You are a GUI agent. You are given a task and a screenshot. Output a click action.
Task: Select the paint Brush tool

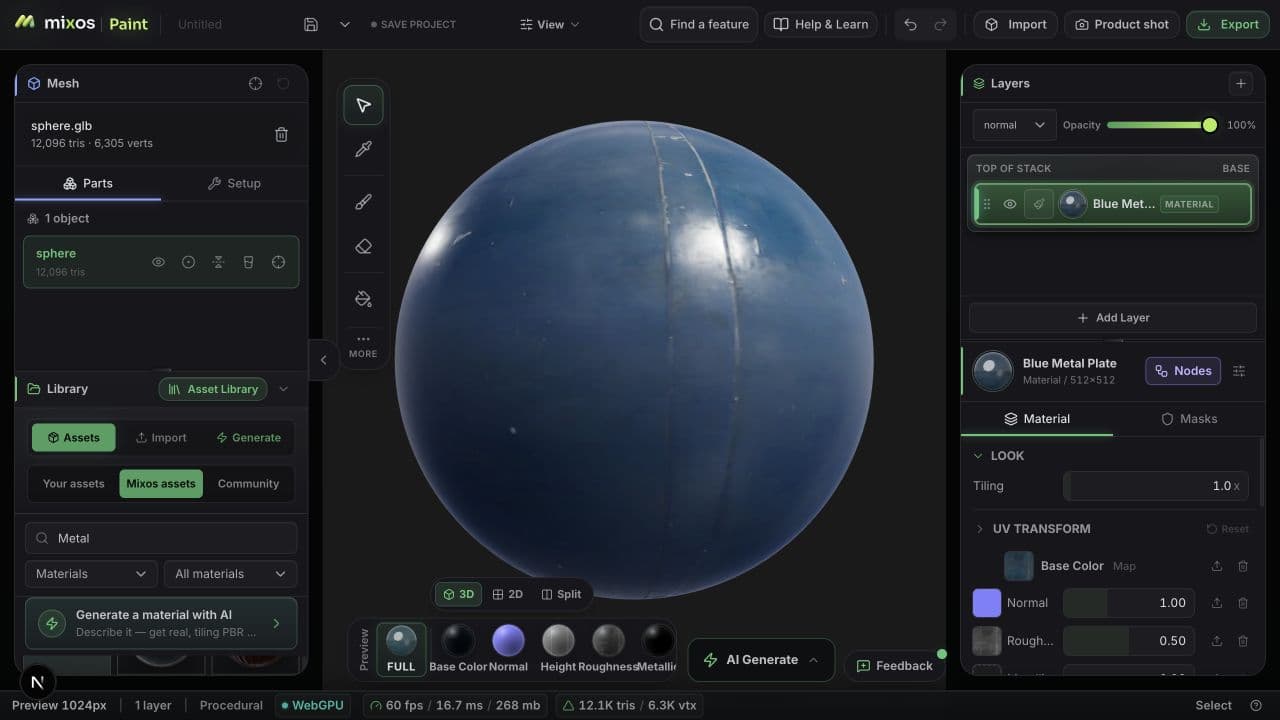pos(363,202)
